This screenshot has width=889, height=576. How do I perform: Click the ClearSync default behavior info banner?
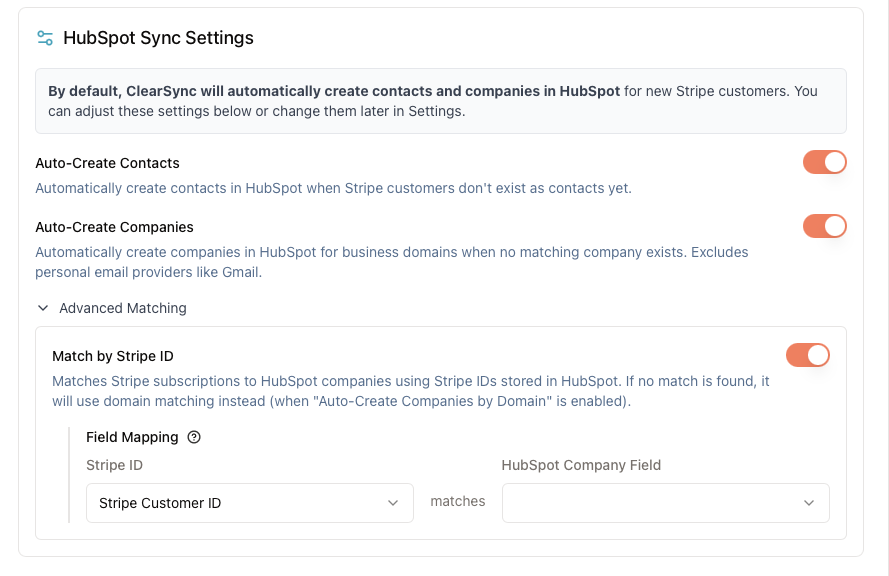click(x=440, y=101)
